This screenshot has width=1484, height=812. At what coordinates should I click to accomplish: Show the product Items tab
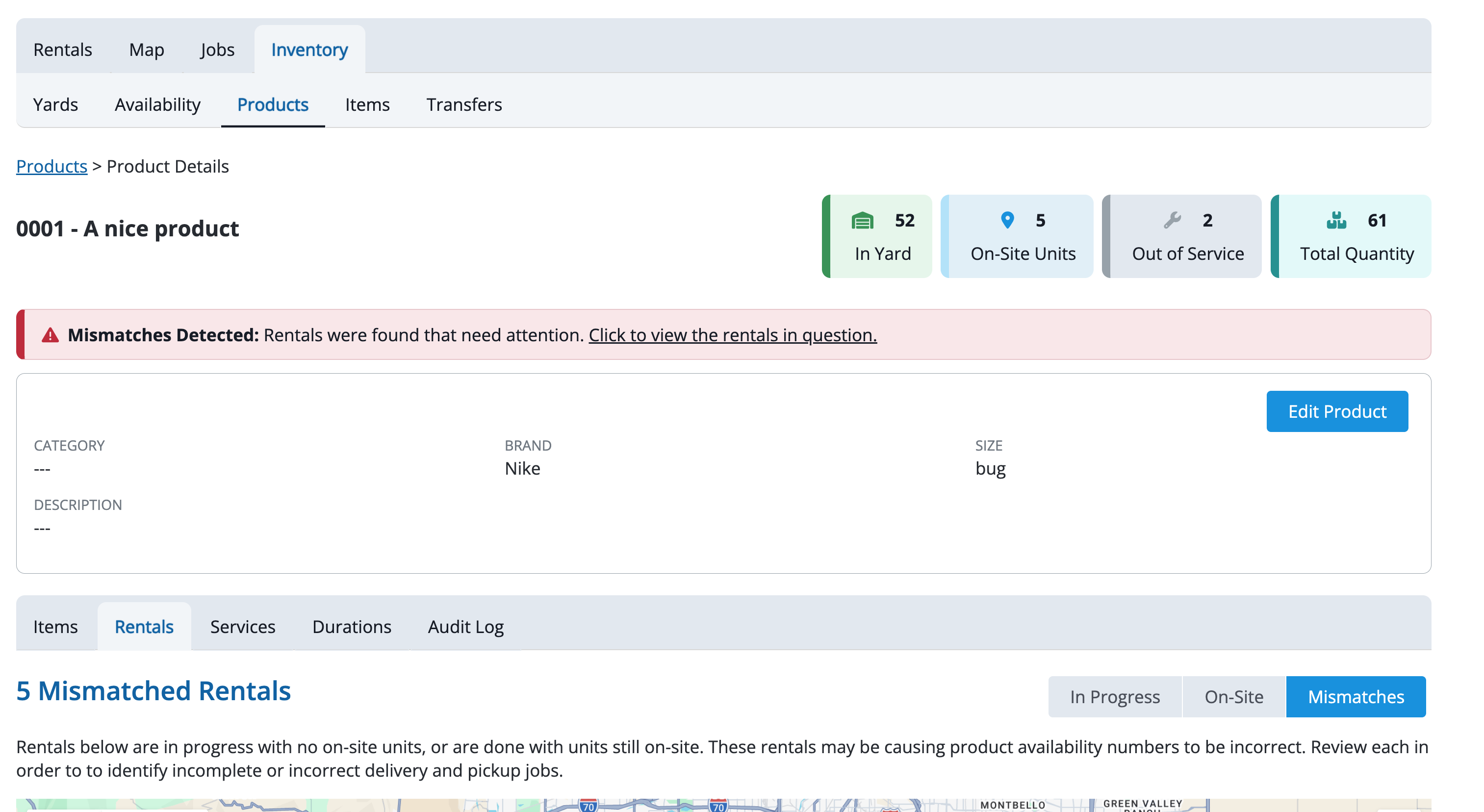click(55, 627)
